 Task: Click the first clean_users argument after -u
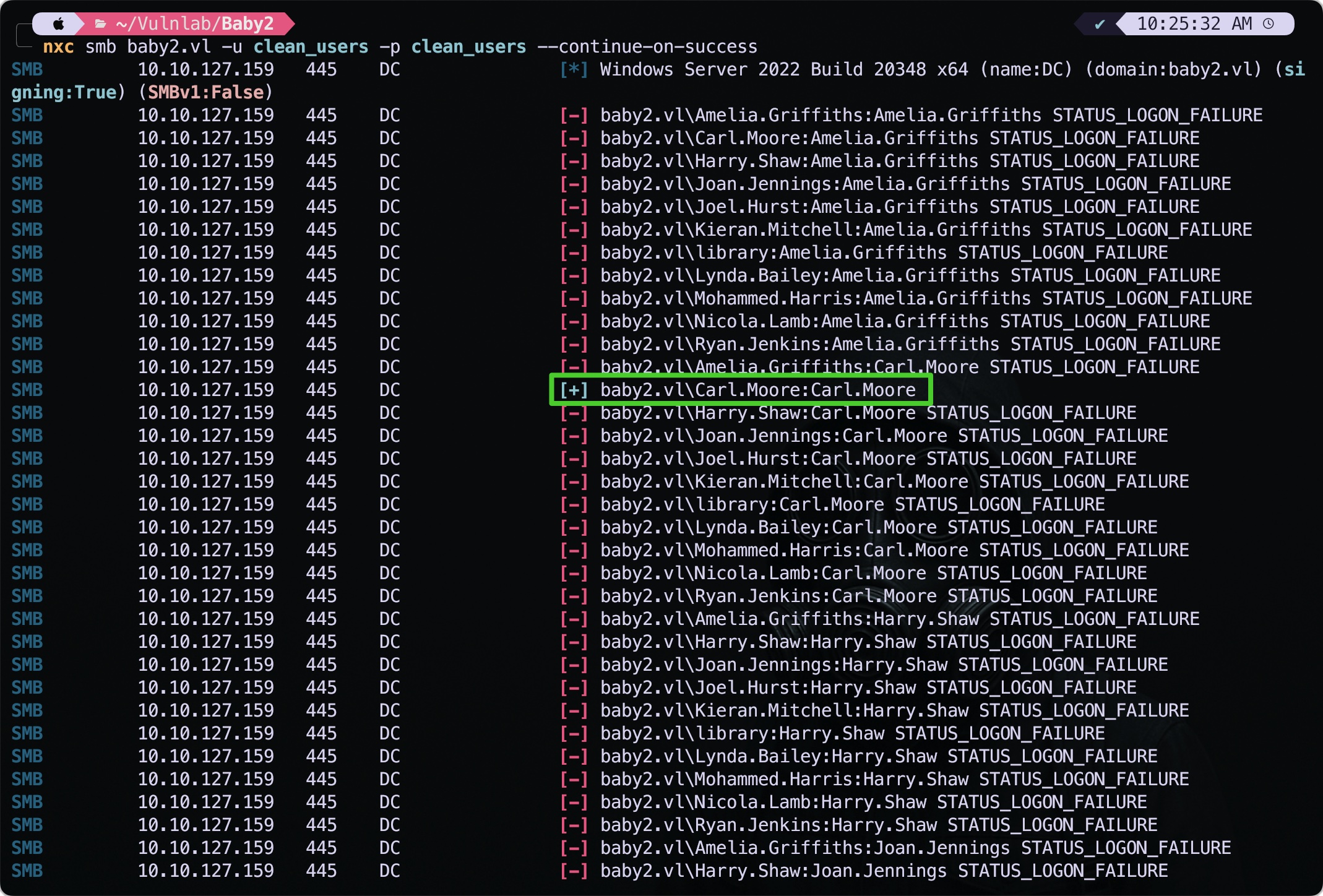pyautogui.click(x=311, y=47)
